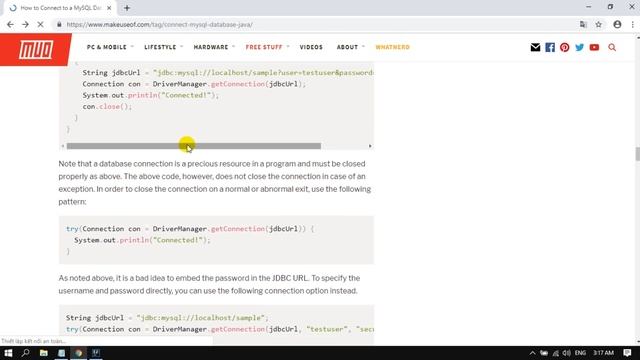Open the Windows notification center
The image size is (640, 360).
point(627,353)
